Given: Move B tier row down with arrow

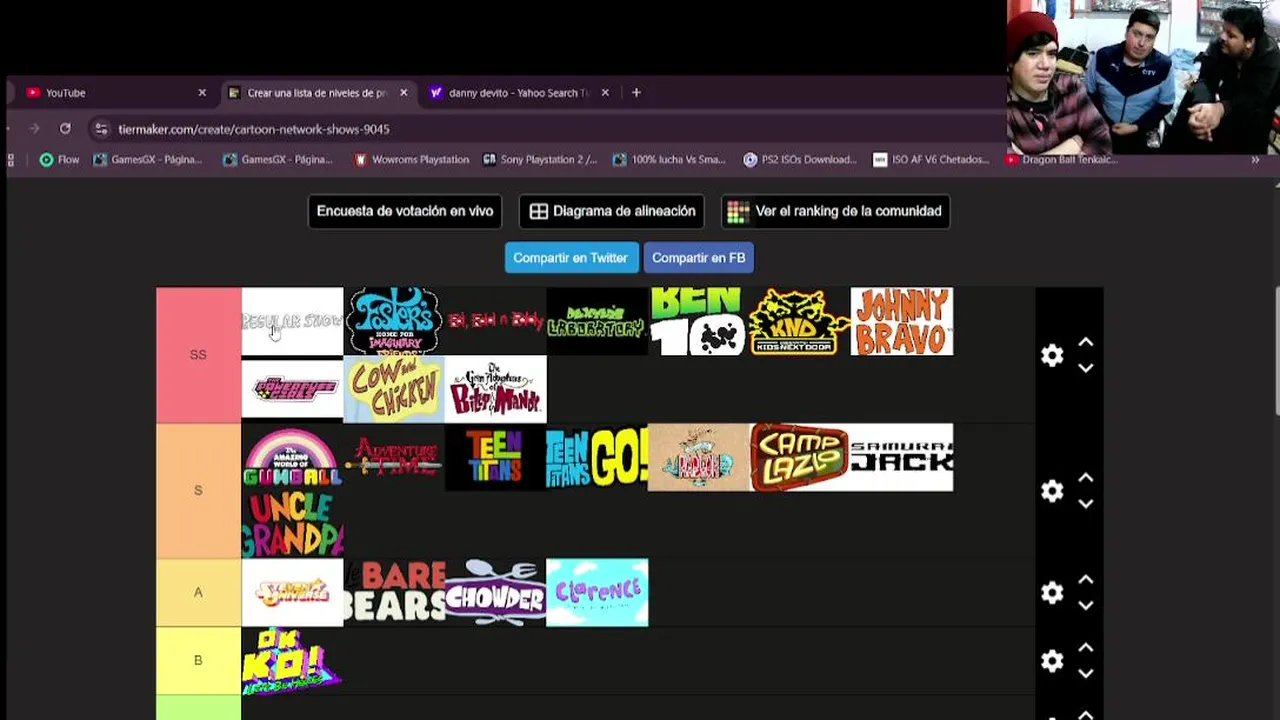Looking at the screenshot, I should click(x=1086, y=674).
